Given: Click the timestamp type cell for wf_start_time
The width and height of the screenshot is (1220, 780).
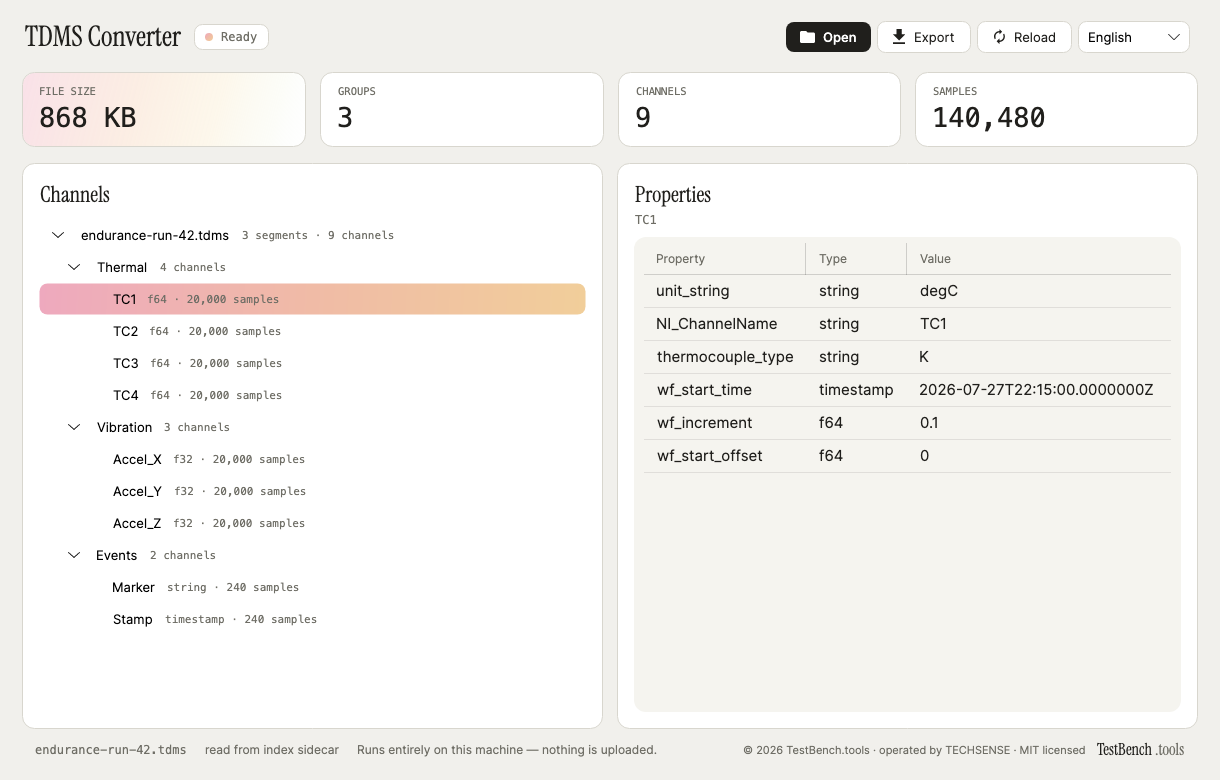Looking at the screenshot, I should point(856,390).
